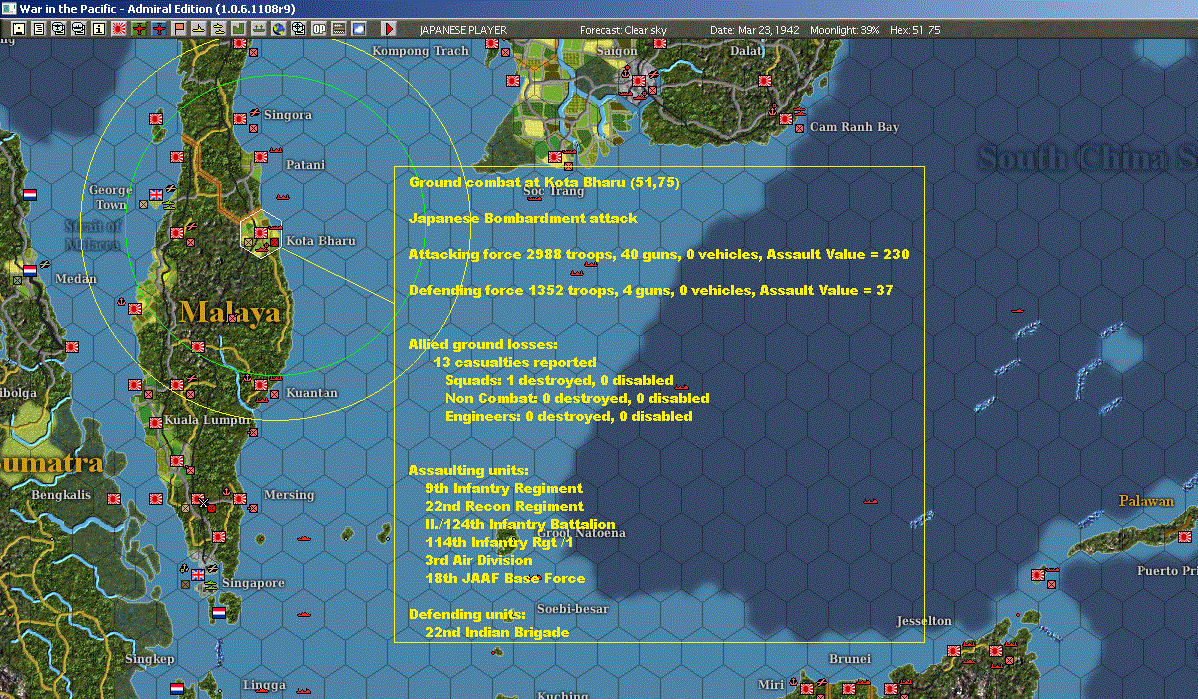Click '22nd Recon Regiment' in the report
The width and height of the screenshot is (1198, 699).
pos(504,506)
